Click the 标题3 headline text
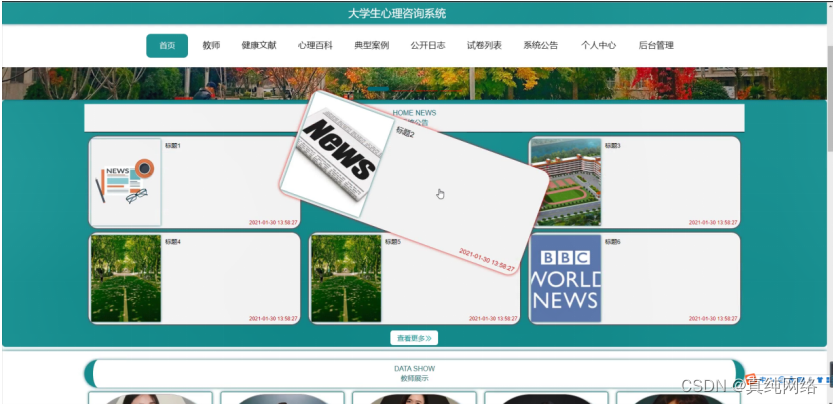The height and width of the screenshot is (404, 833). coord(613,146)
